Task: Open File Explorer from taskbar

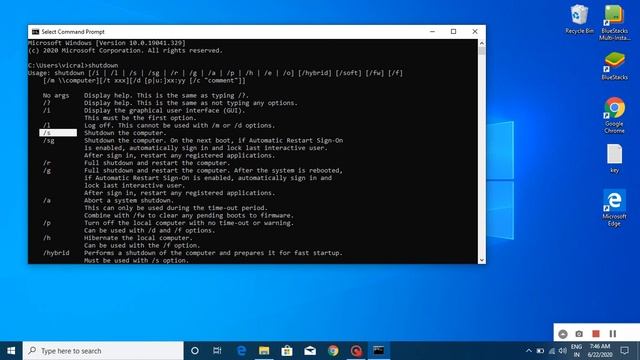Action: 264,351
